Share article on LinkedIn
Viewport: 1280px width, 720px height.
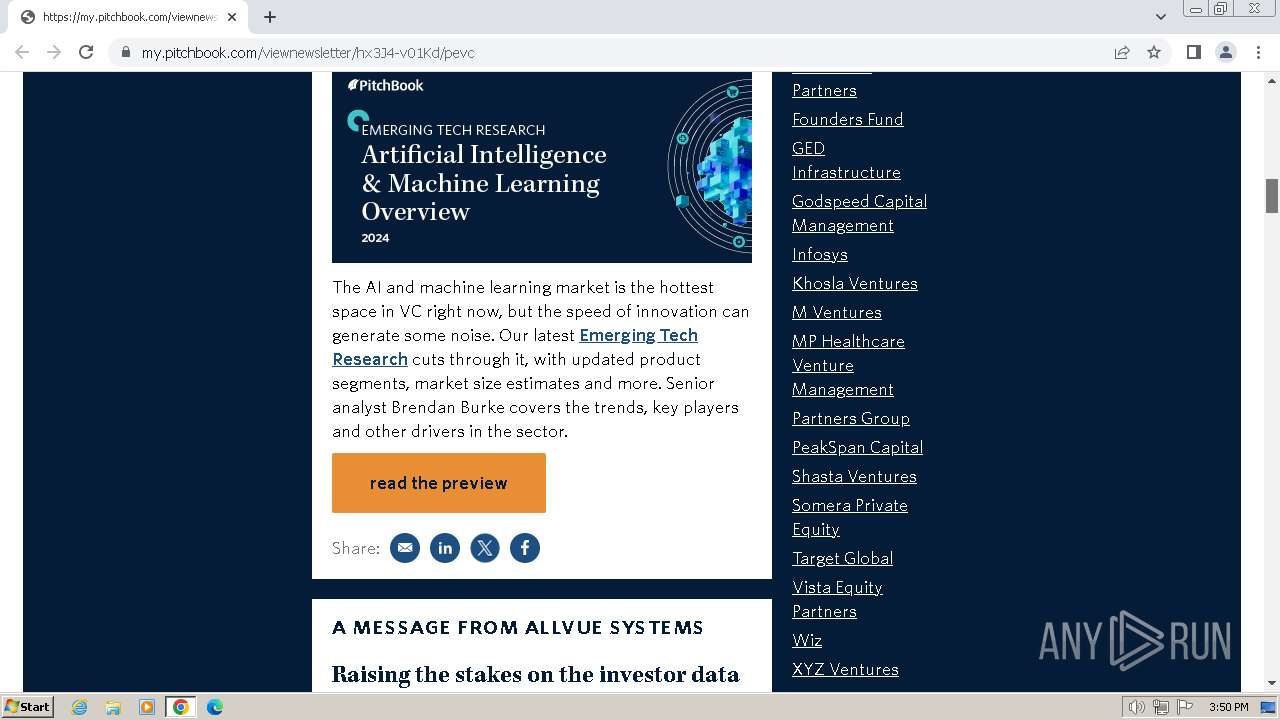(445, 548)
